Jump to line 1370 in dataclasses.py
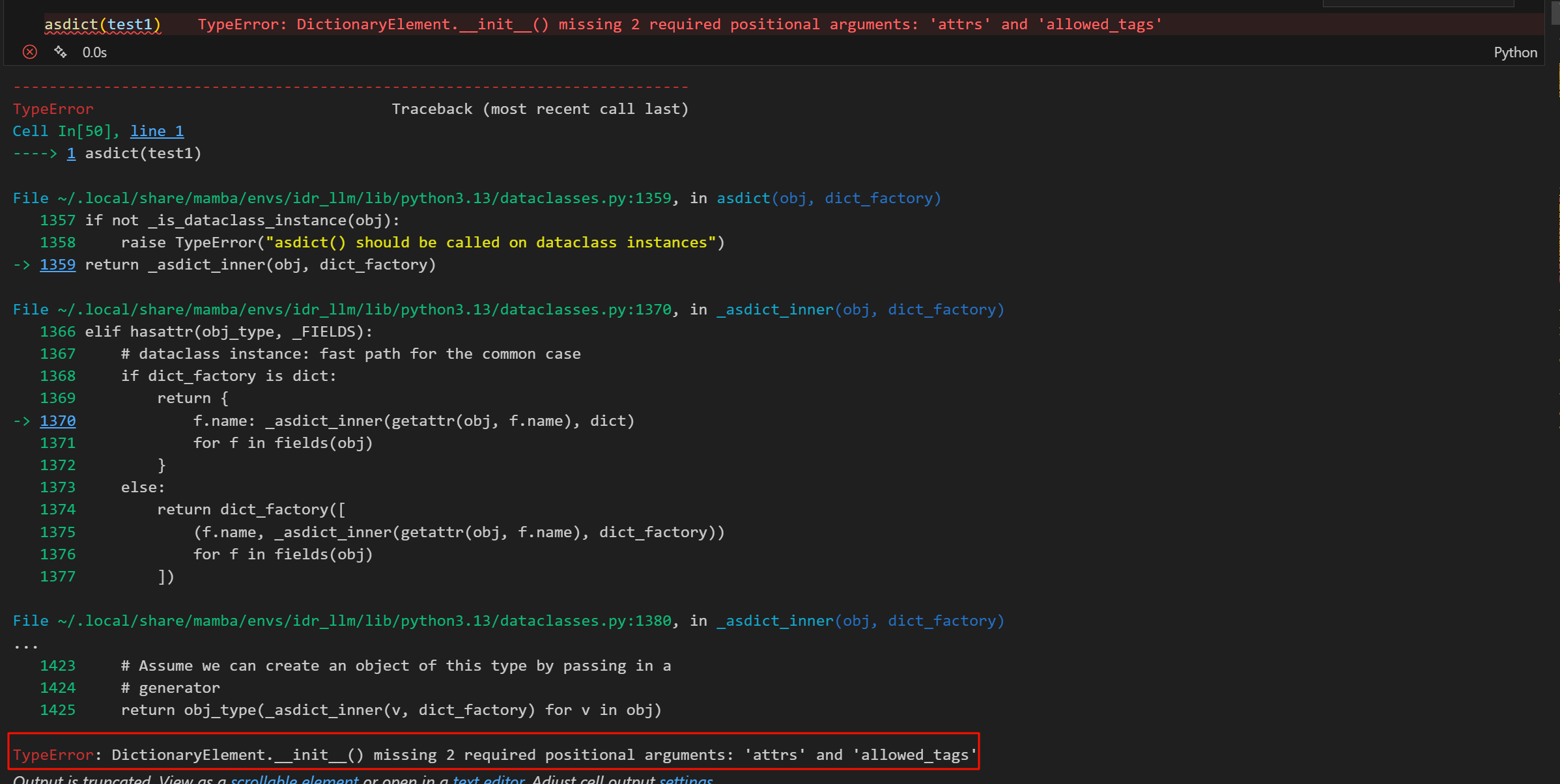Screen dimensions: 1560x784 pos(58,421)
